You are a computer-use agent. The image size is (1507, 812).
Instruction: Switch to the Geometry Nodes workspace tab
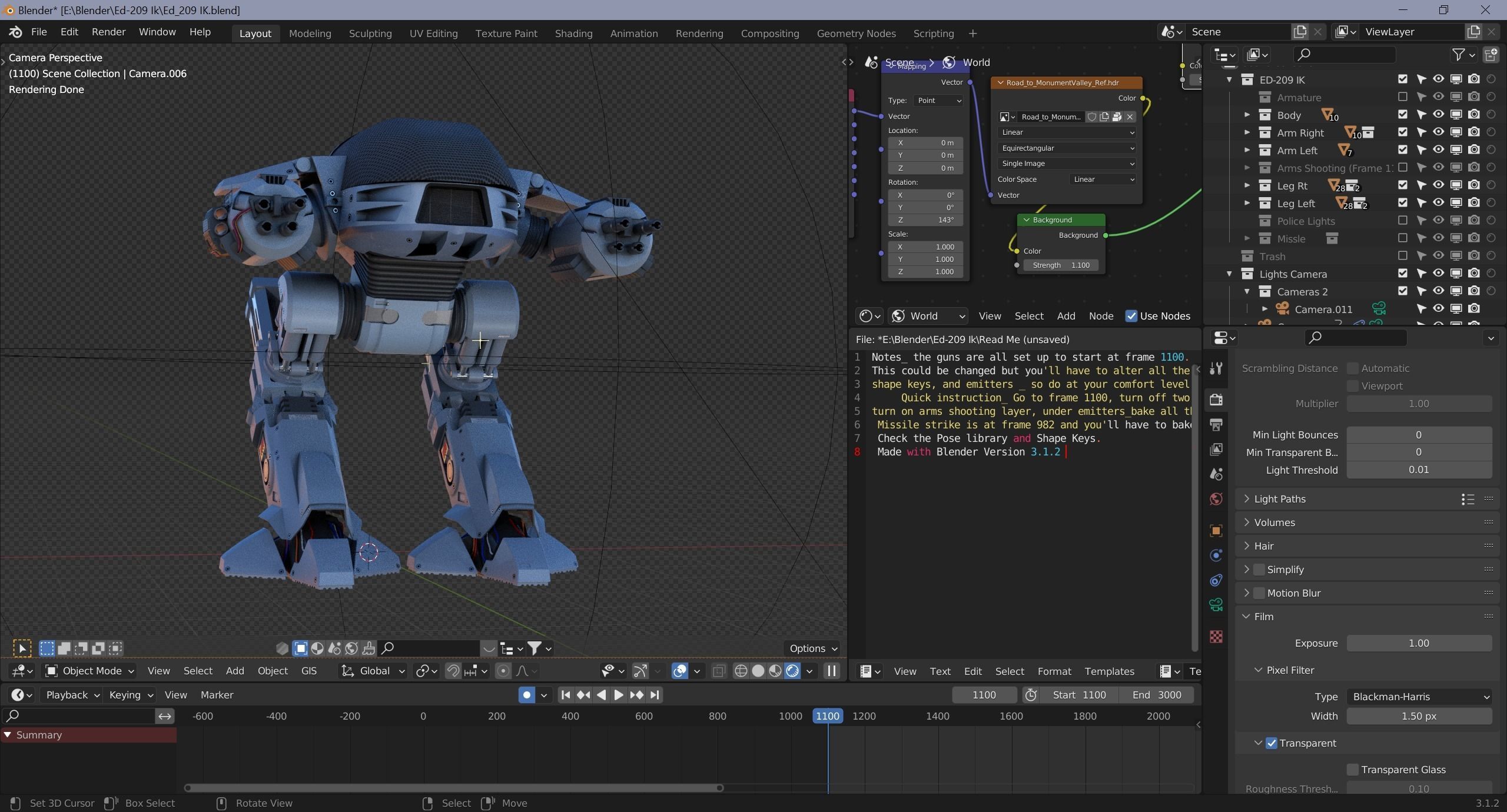click(x=856, y=34)
